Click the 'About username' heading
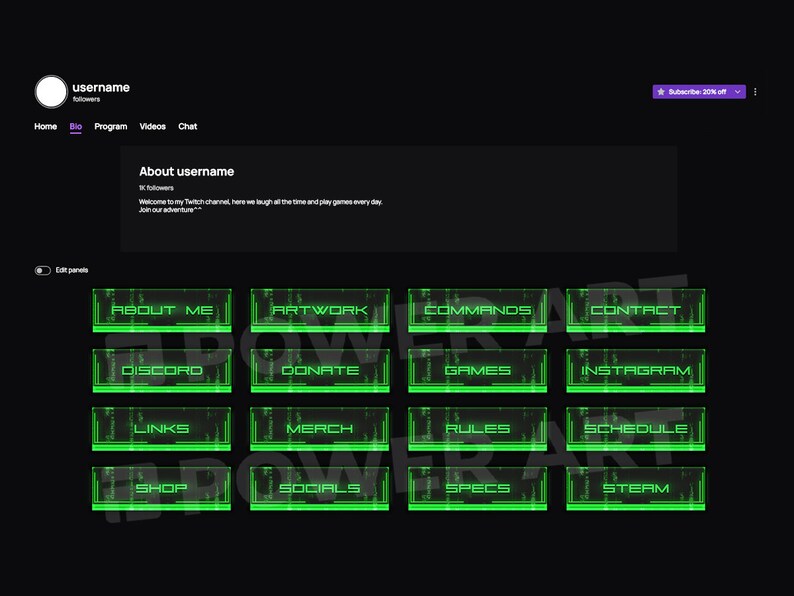The image size is (794, 596). (186, 172)
